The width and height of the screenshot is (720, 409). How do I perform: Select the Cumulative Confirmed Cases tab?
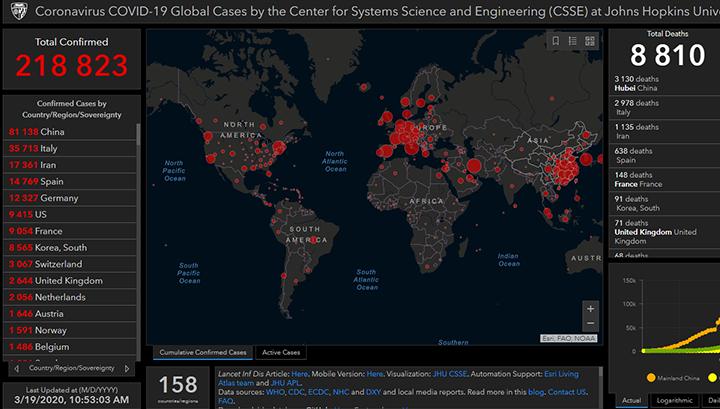click(x=203, y=353)
